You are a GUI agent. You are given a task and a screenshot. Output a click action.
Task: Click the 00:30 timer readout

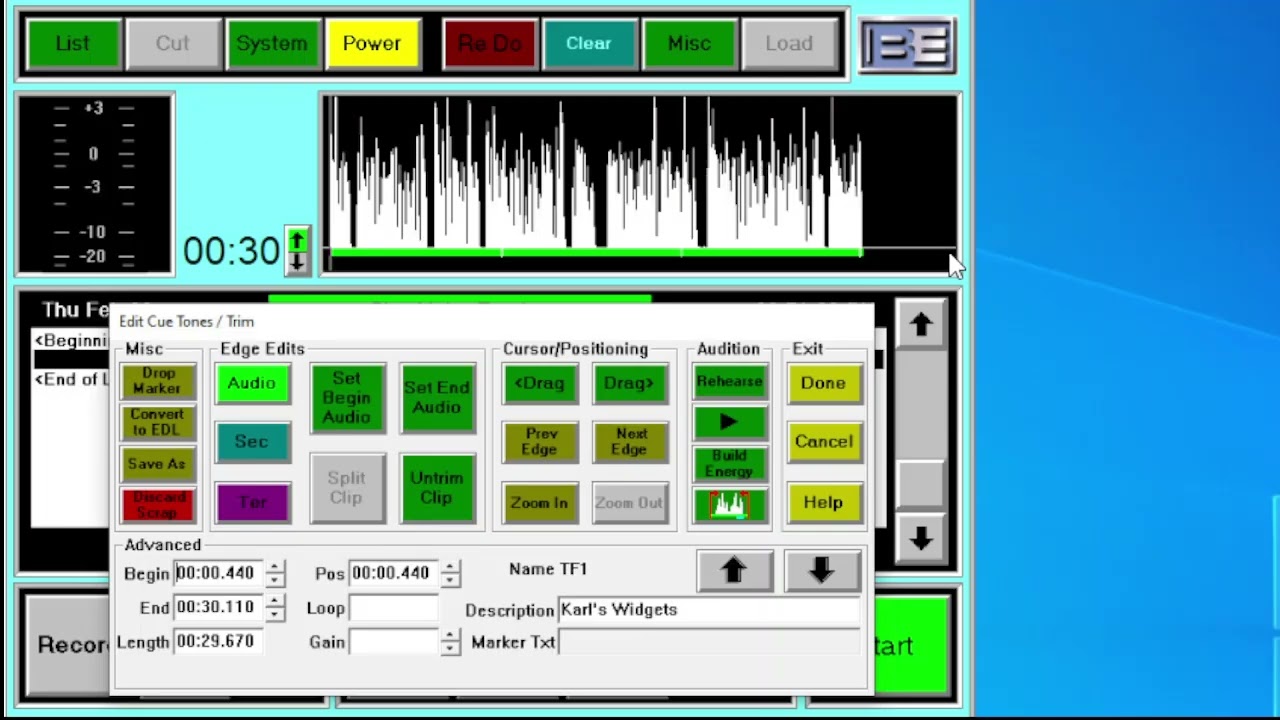pyautogui.click(x=231, y=251)
